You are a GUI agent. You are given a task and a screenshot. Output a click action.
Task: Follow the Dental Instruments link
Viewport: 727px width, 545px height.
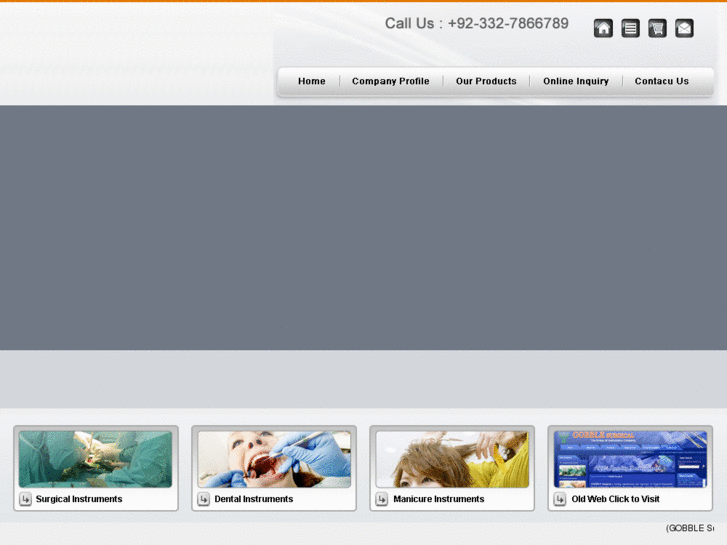[254, 499]
